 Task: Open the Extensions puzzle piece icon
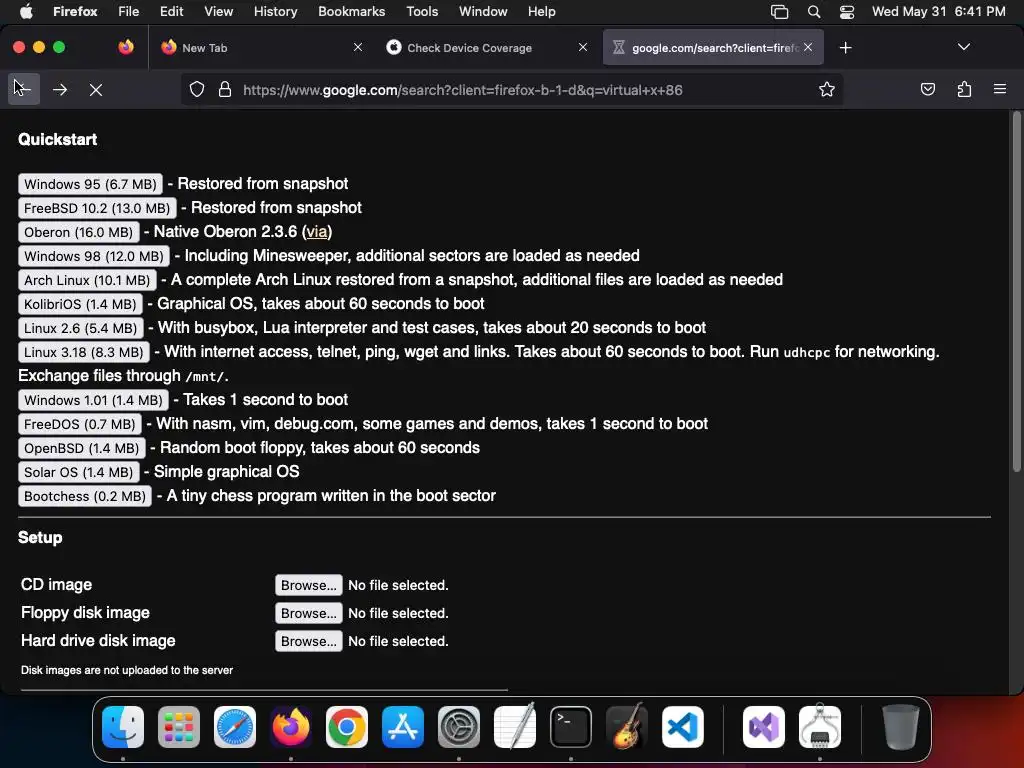pos(964,89)
